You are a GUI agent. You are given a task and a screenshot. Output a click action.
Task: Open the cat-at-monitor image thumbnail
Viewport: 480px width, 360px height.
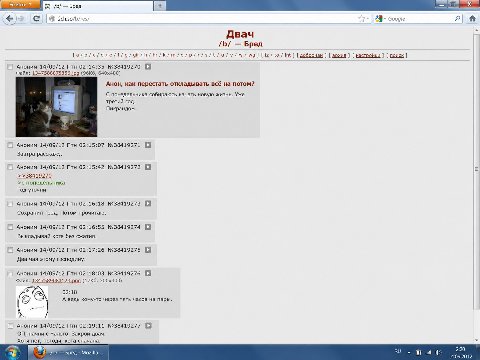point(56,107)
